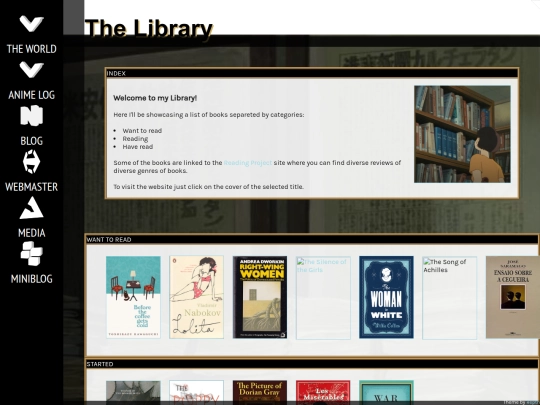The image size is (540, 405).
Task: Click The Woman in White cover
Action: (x=386, y=297)
